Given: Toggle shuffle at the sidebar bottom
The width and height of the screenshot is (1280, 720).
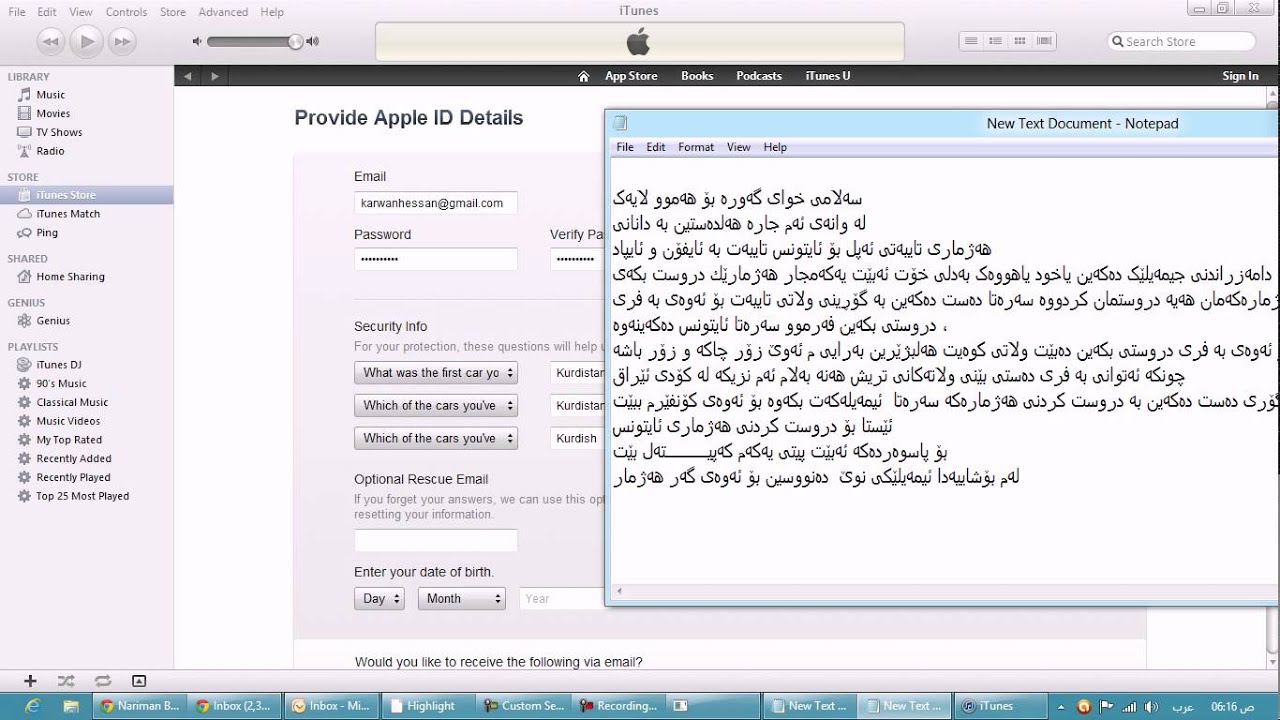Looking at the screenshot, I should pos(66,681).
